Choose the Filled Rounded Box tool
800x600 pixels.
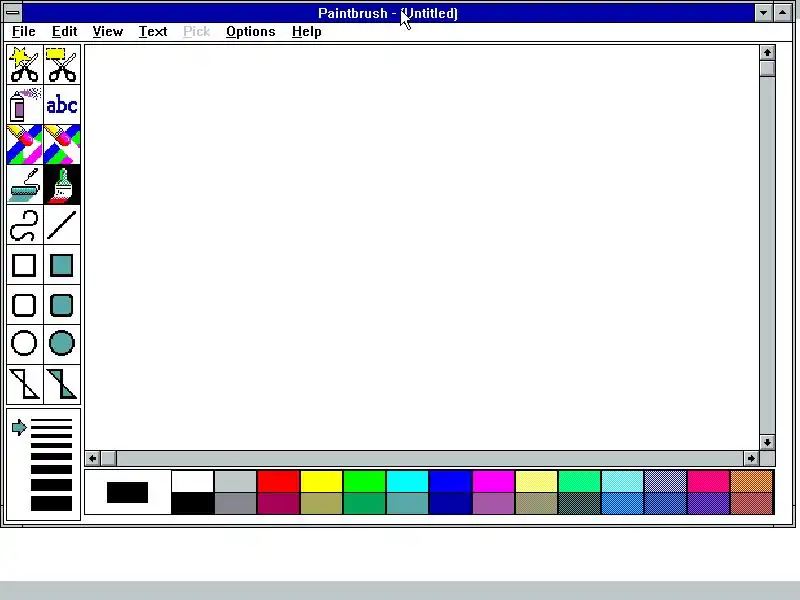click(x=62, y=305)
